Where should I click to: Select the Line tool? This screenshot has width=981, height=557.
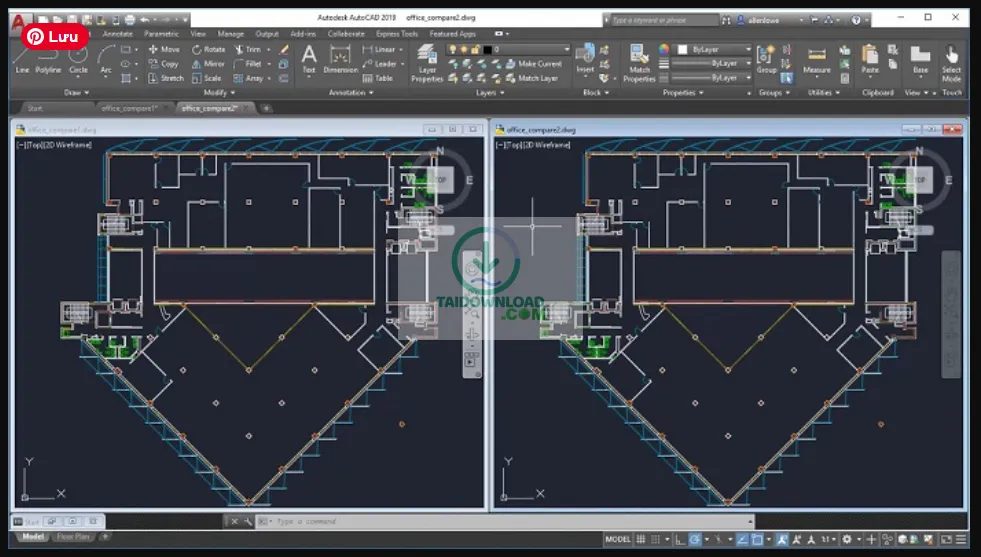pyautogui.click(x=22, y=63)
